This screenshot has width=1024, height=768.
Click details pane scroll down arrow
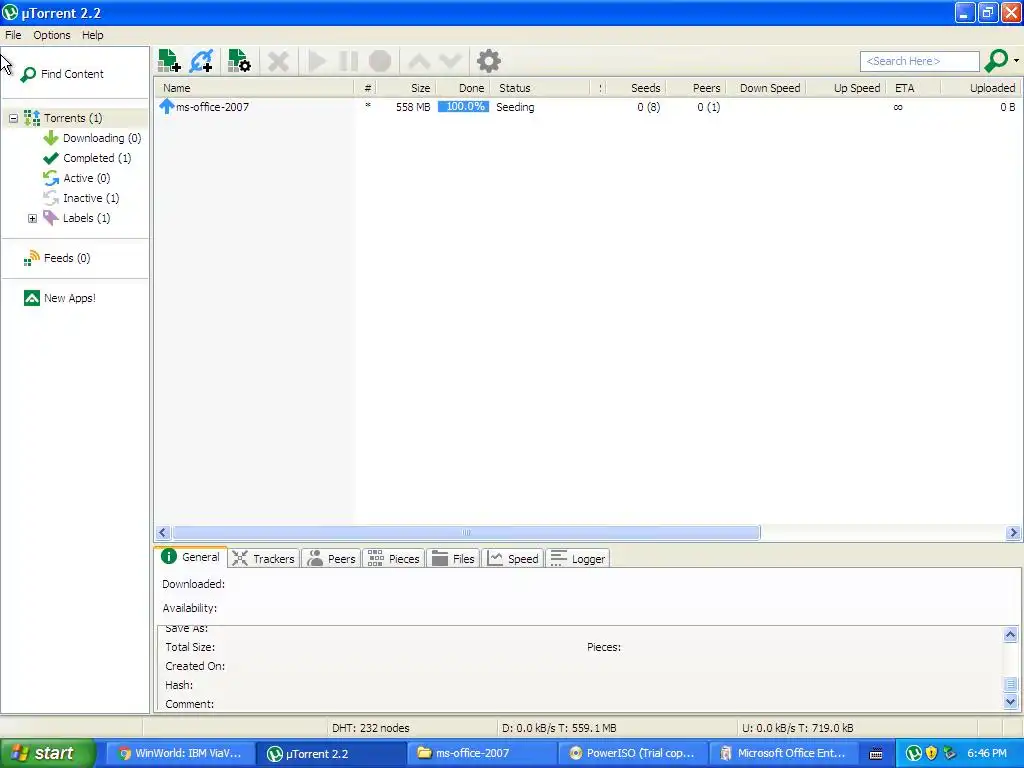click(1010, 702)
